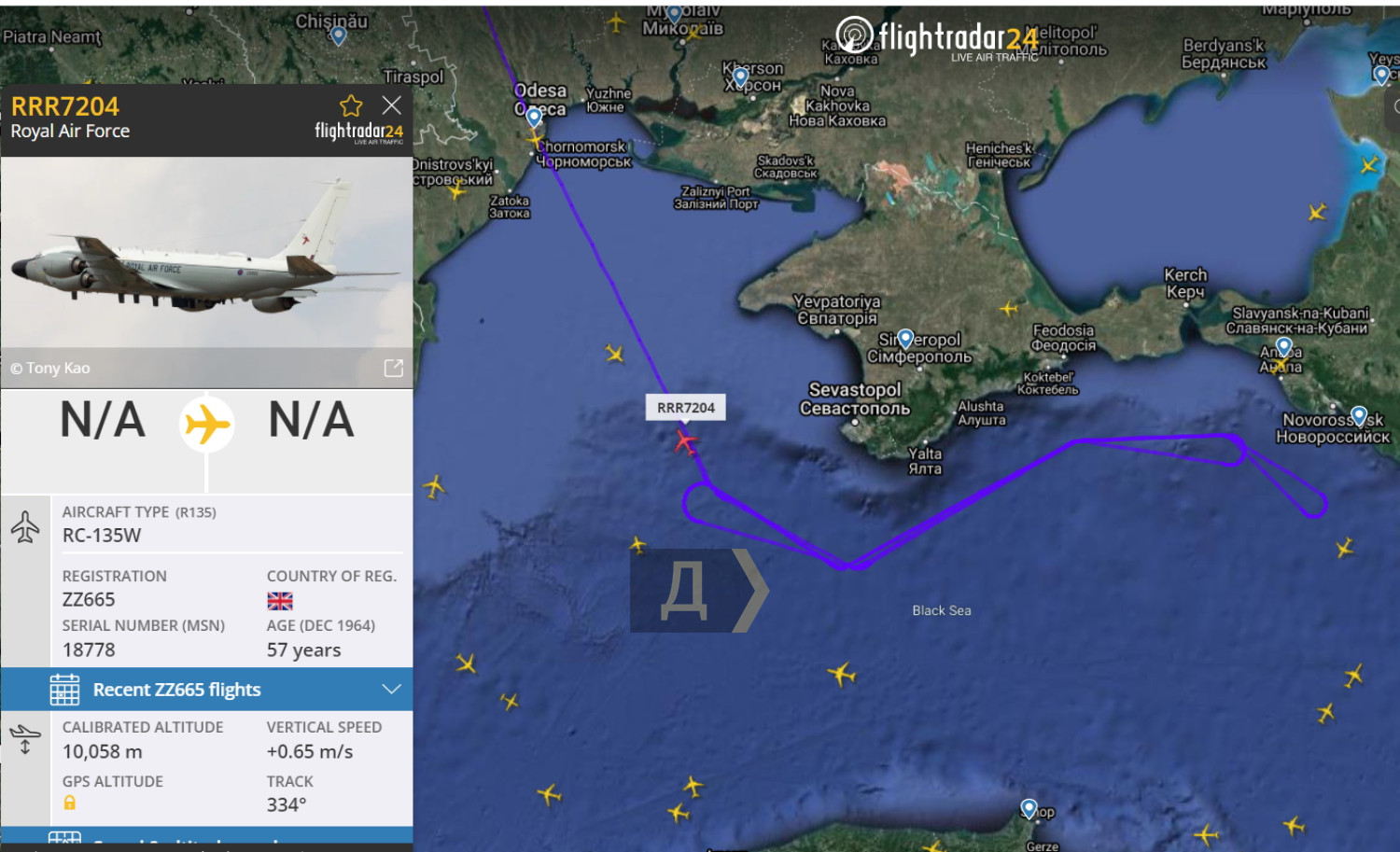Open Flightradar24 logo at top of map
The height and width of the screenshot is (852, 1400).
click(x=937, y=39)
